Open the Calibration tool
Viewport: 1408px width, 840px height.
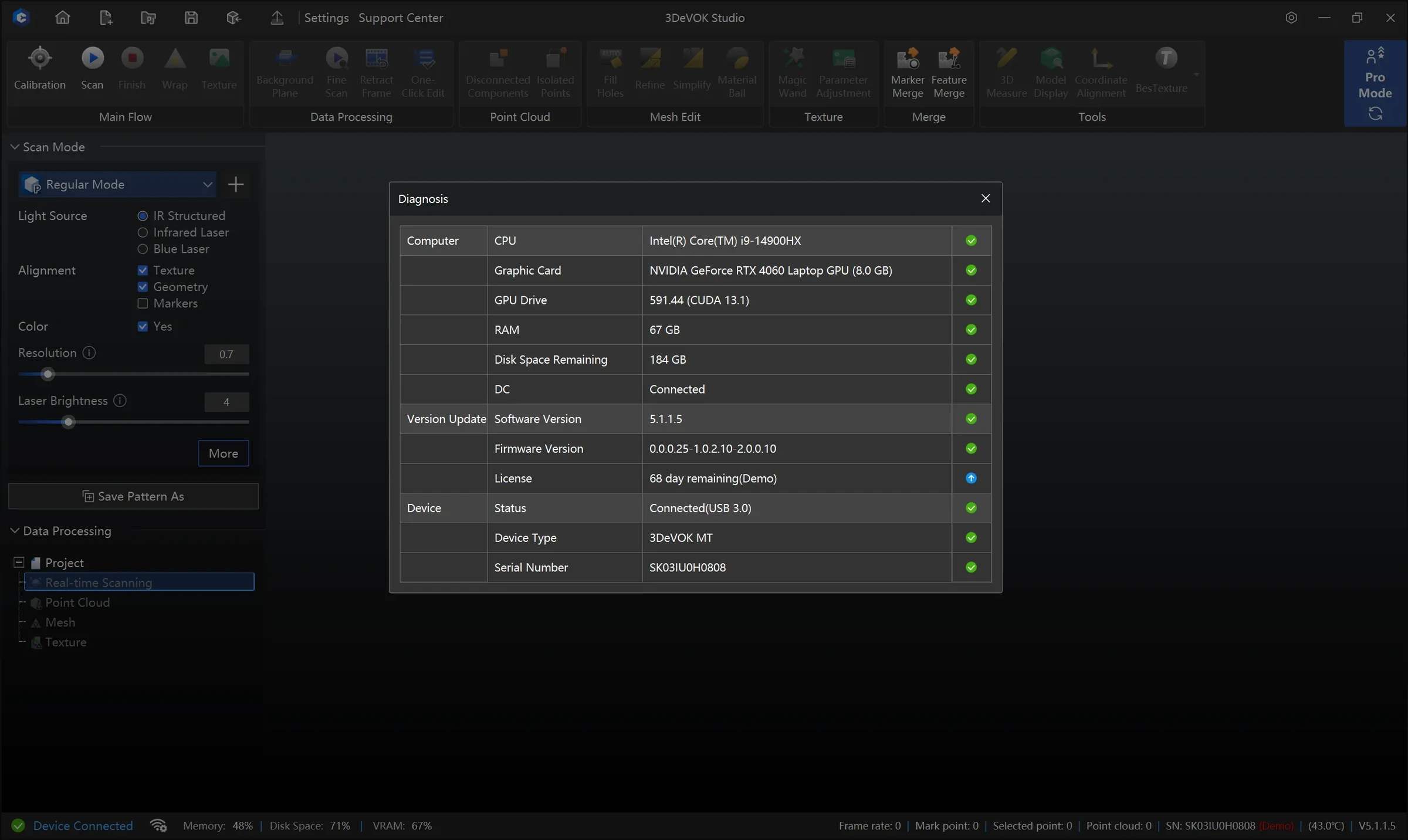tap(40, 68)
